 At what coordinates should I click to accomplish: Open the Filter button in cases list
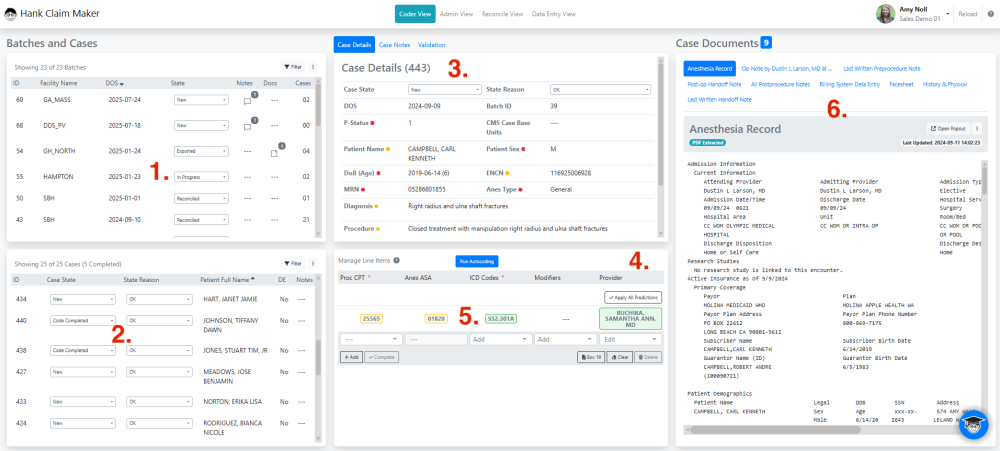coord(293,263)
